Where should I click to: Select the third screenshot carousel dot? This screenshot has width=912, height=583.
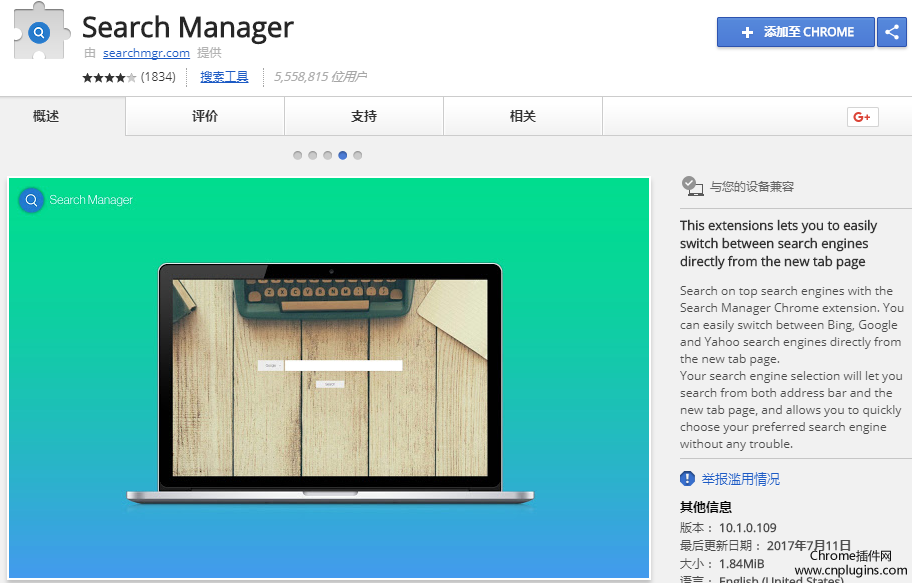(x=328, y=155)
